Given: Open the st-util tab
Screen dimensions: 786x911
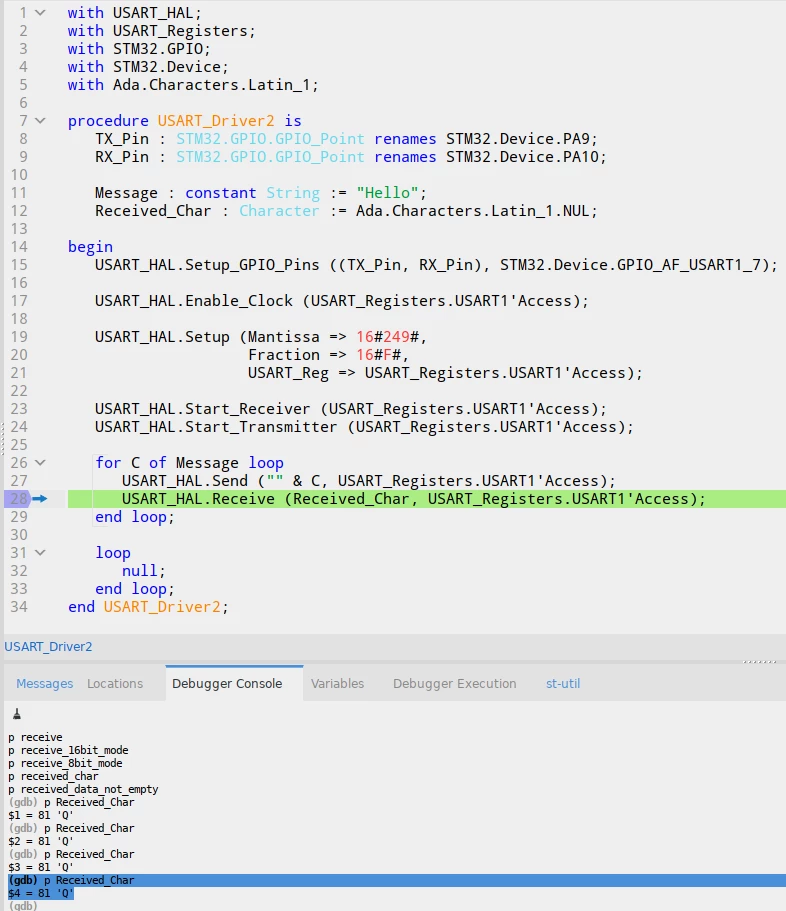Looking at the screenshot, I should pos(563,683).
